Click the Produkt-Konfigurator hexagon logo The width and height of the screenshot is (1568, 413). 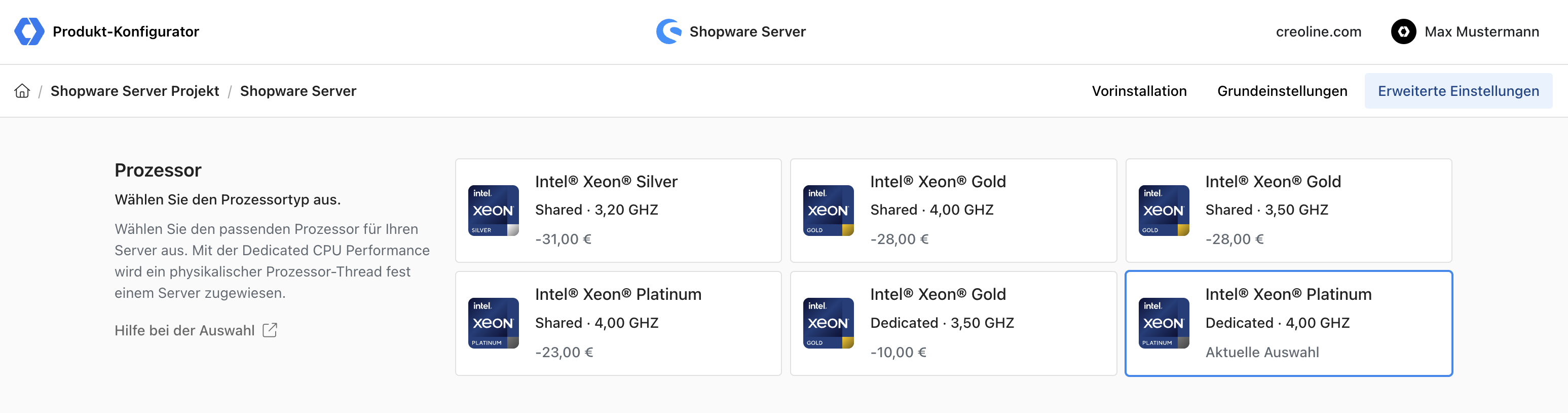tap(29, 31)
